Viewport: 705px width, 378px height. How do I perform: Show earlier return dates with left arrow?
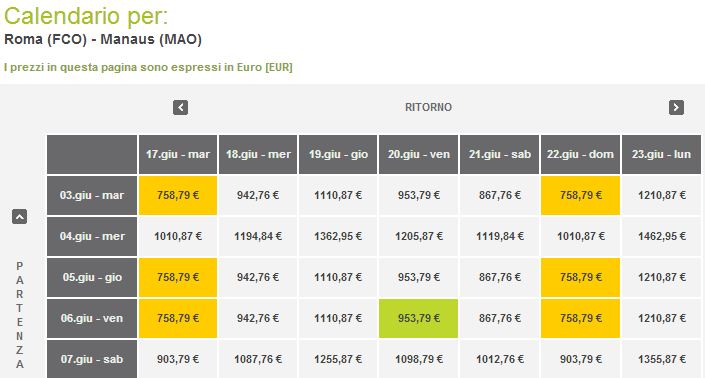point(180,107)
